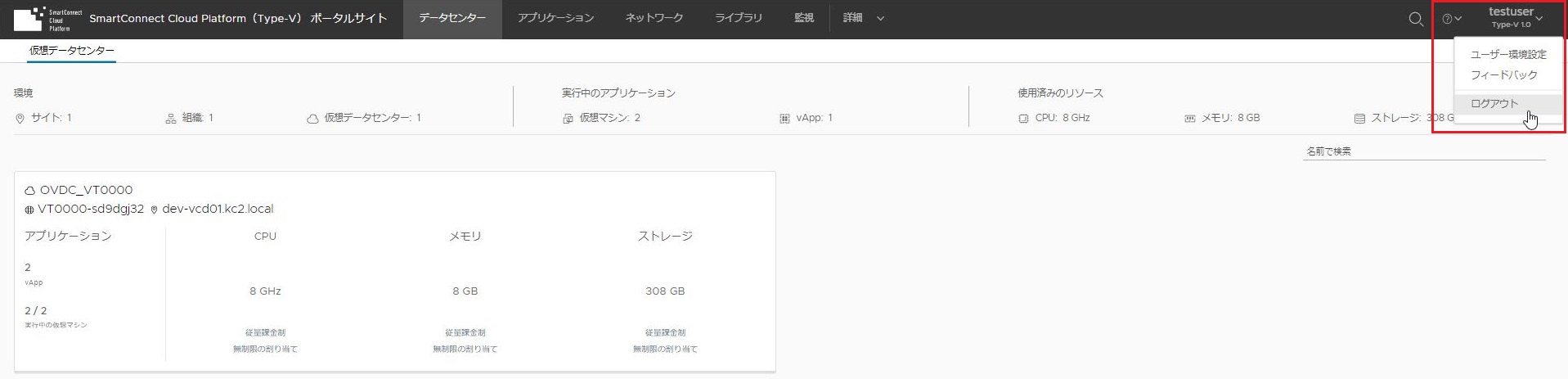Click the vApp grid icon
Viewport: 1568px width, 379px height.
(784, 119)
